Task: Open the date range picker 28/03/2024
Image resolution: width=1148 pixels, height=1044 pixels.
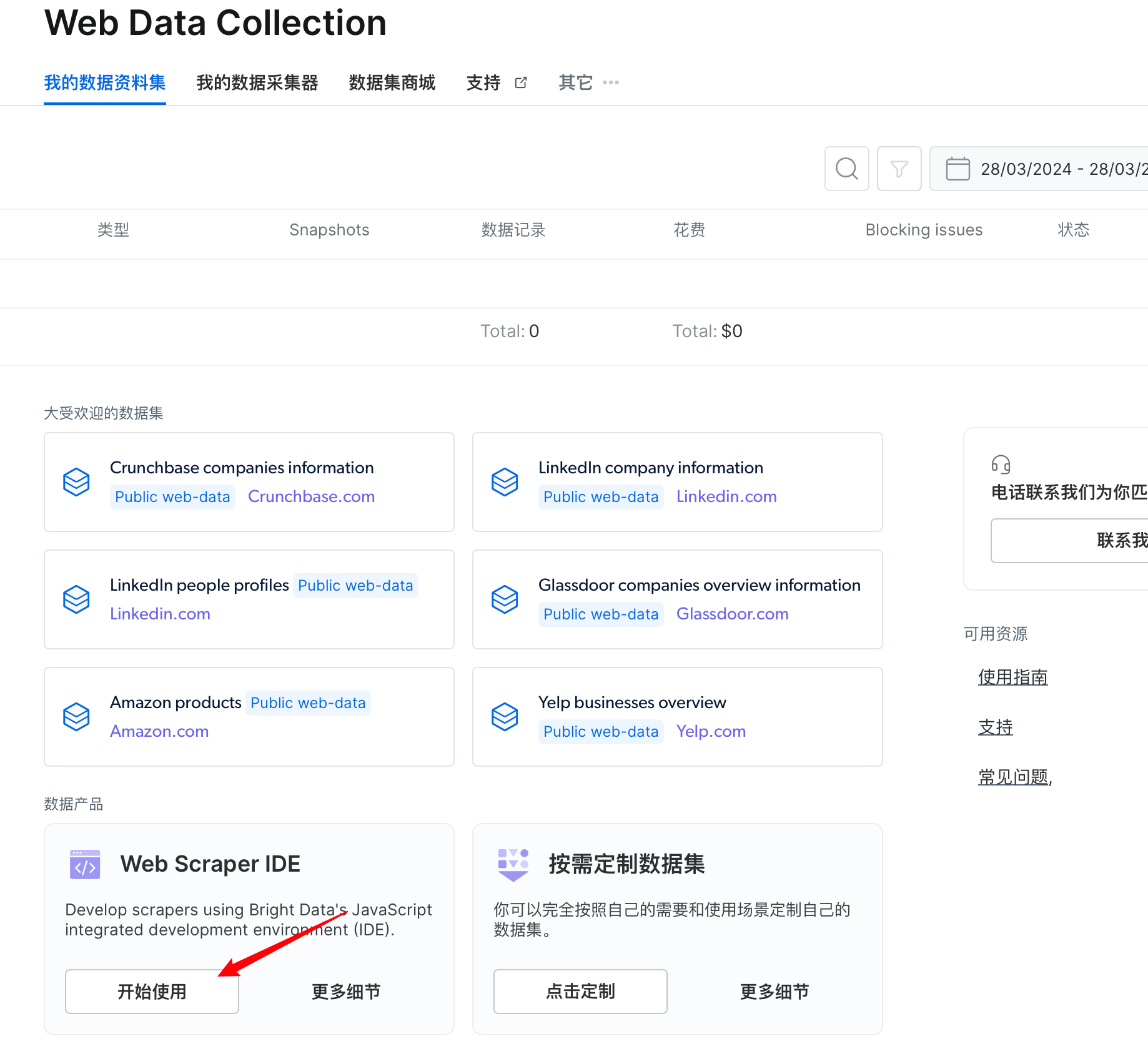Action: pyautogui.click(x=1039, y=169)
